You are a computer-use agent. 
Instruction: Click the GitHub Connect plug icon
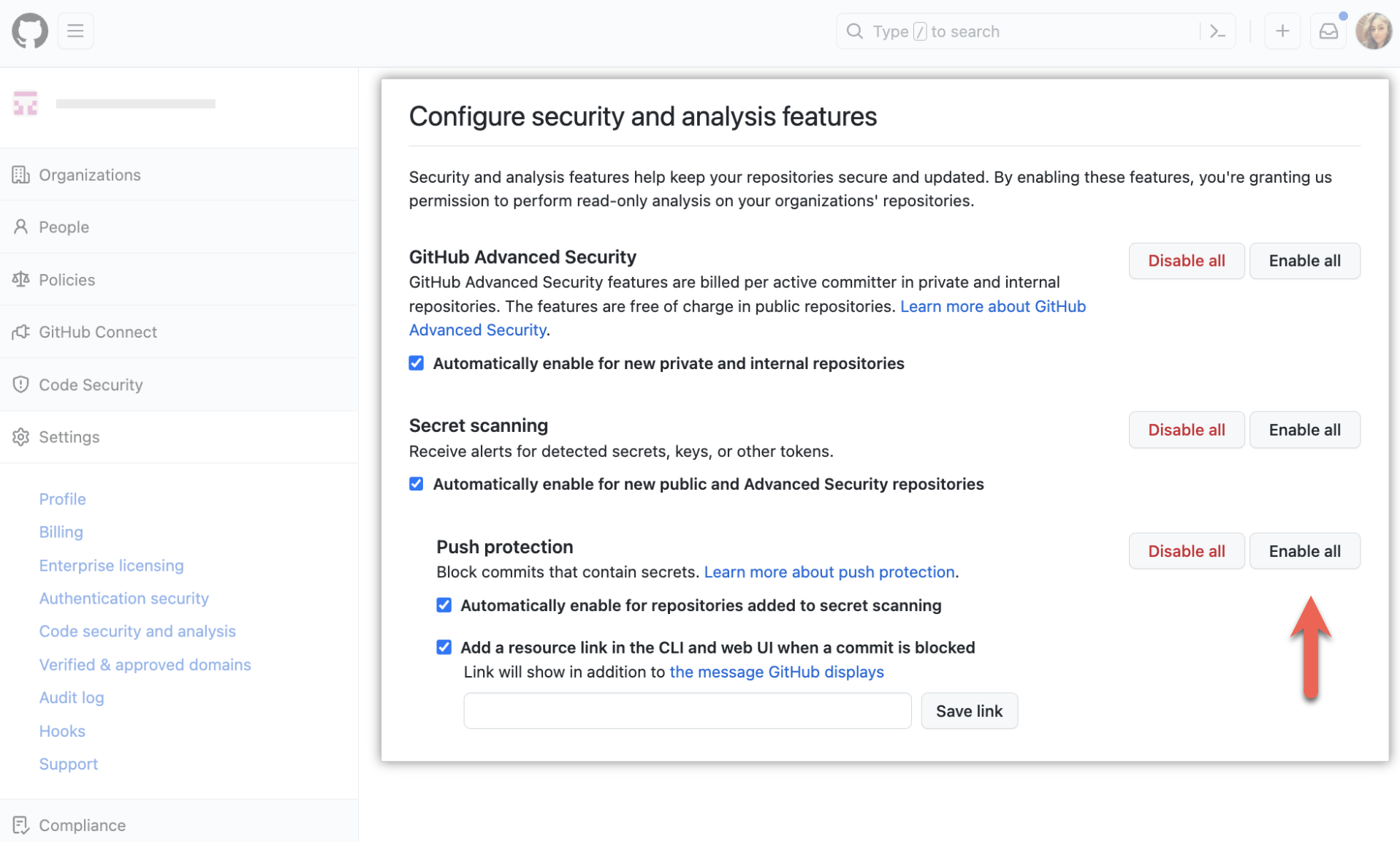[20, 332]
